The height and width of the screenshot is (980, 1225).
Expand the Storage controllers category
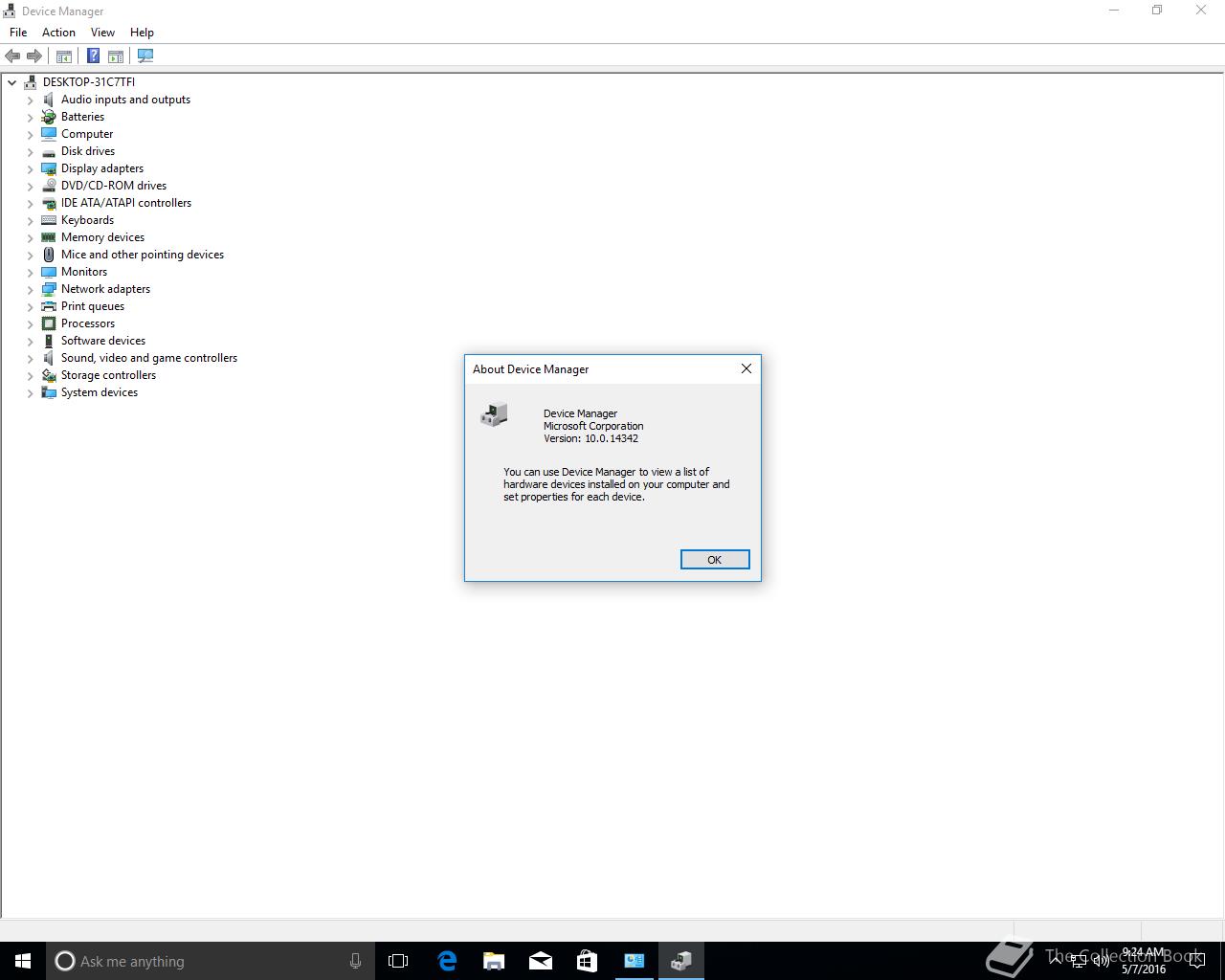30,375
